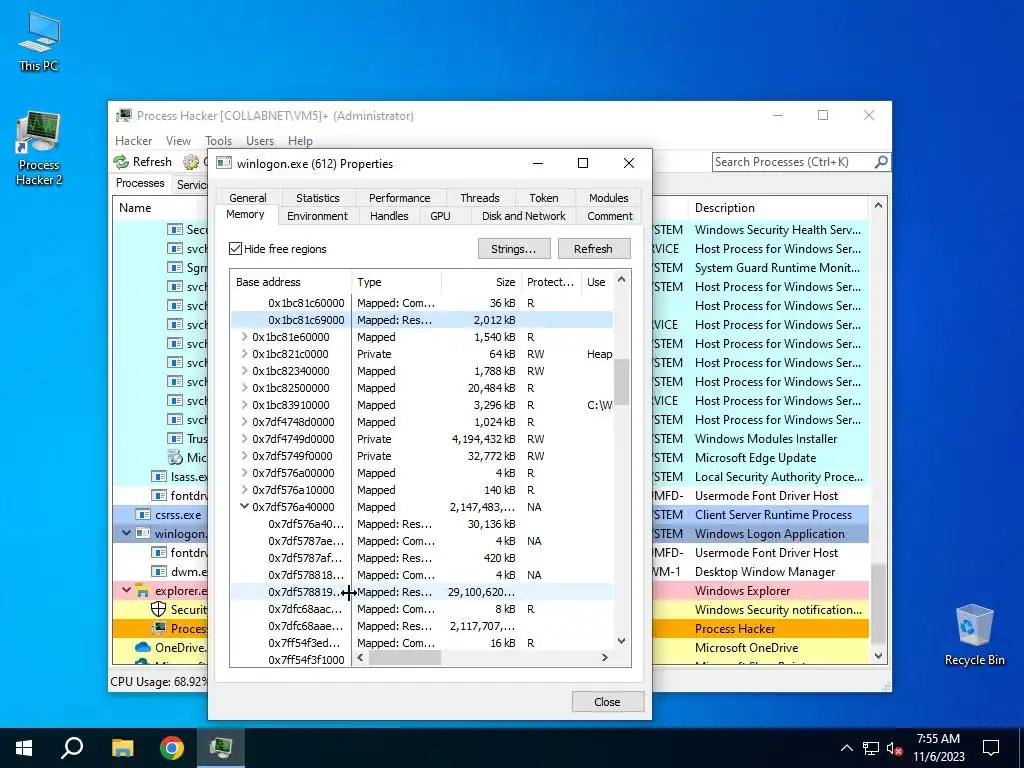1024x768 pixels.
Task: Select the OneDrive cloud icon in process list
Action: (x=143, y=648)
